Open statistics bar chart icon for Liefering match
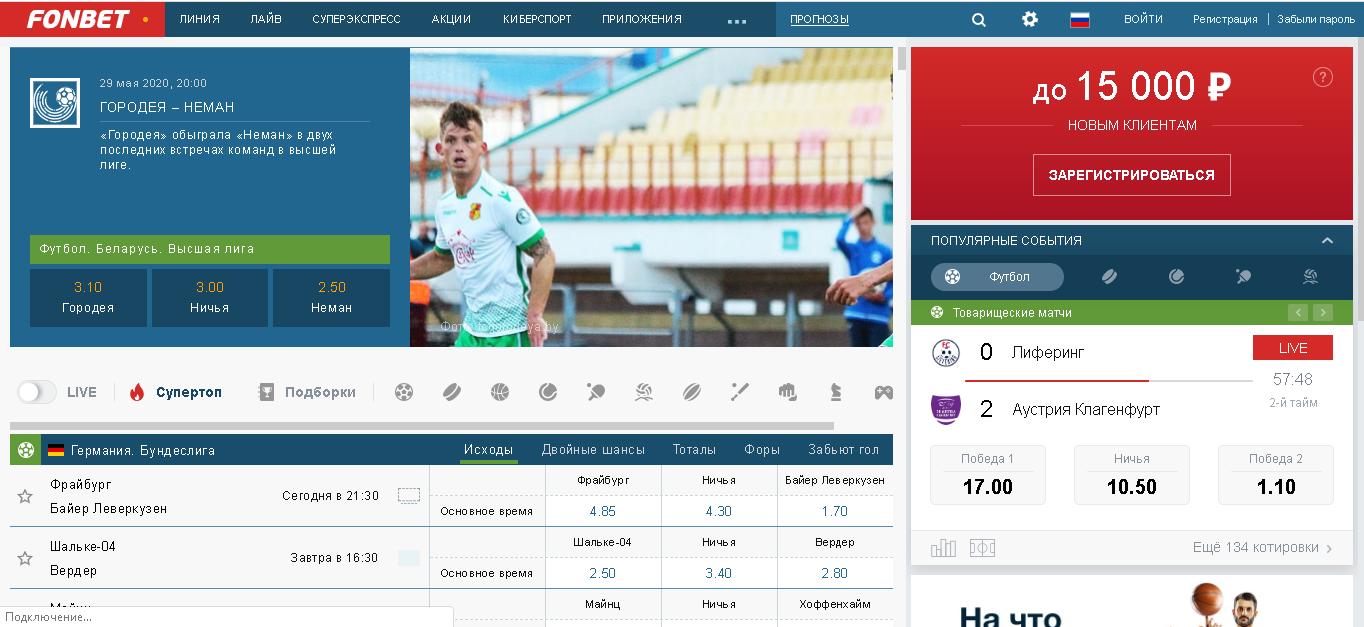1364x627 pixels. click(943, 548)
